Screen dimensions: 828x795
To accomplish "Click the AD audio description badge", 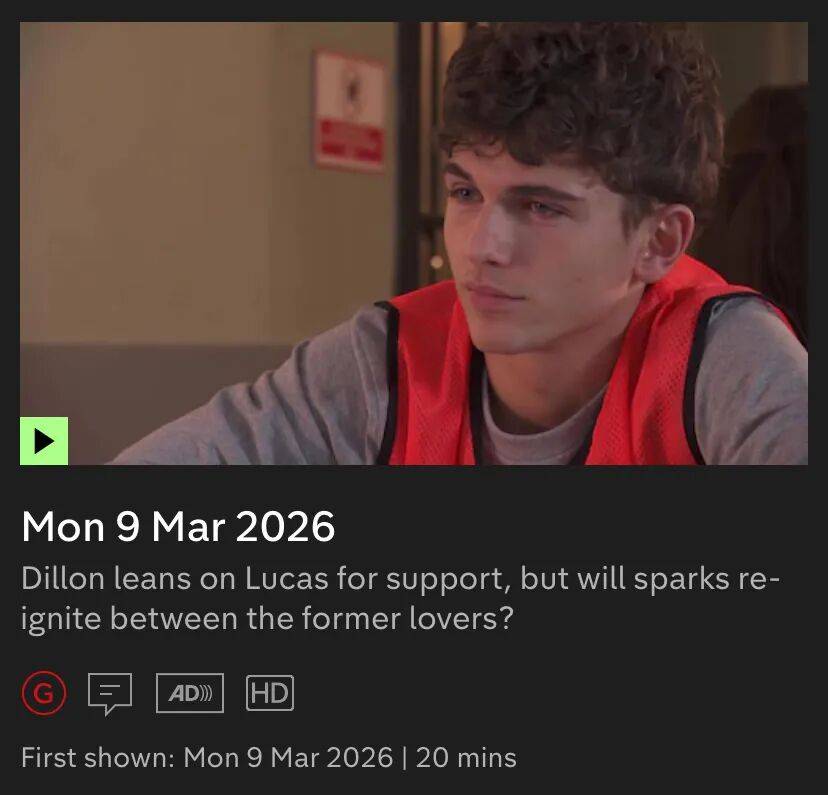I will 190,693.
